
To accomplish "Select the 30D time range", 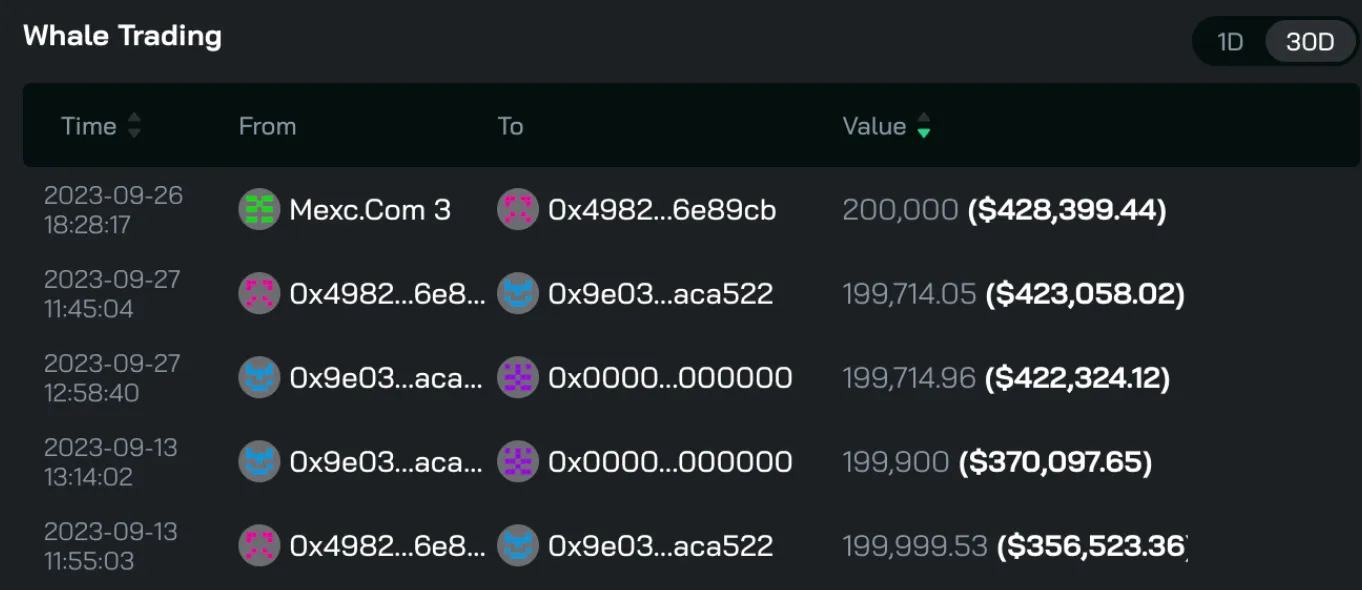I will pos(1310,42).
